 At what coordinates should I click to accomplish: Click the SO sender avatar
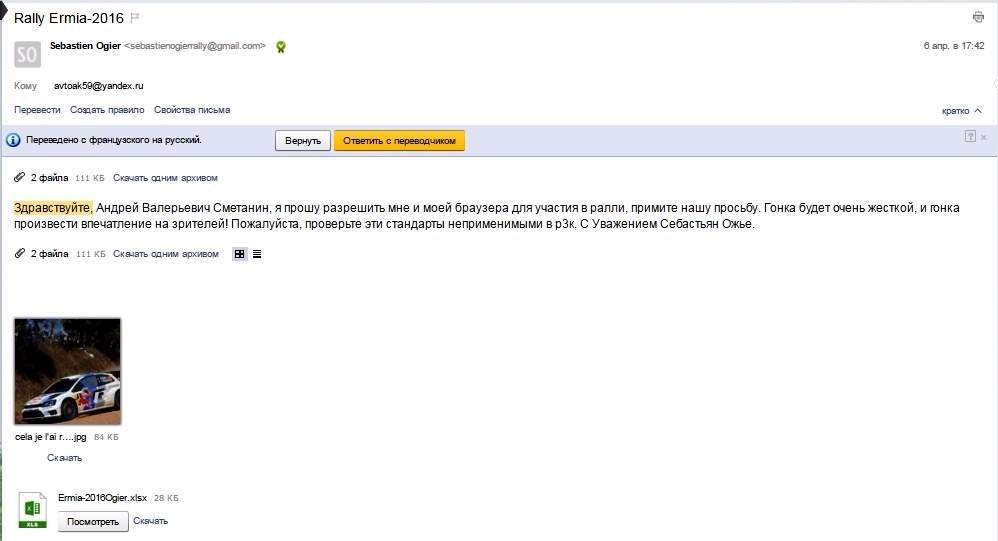pos(28,54)
